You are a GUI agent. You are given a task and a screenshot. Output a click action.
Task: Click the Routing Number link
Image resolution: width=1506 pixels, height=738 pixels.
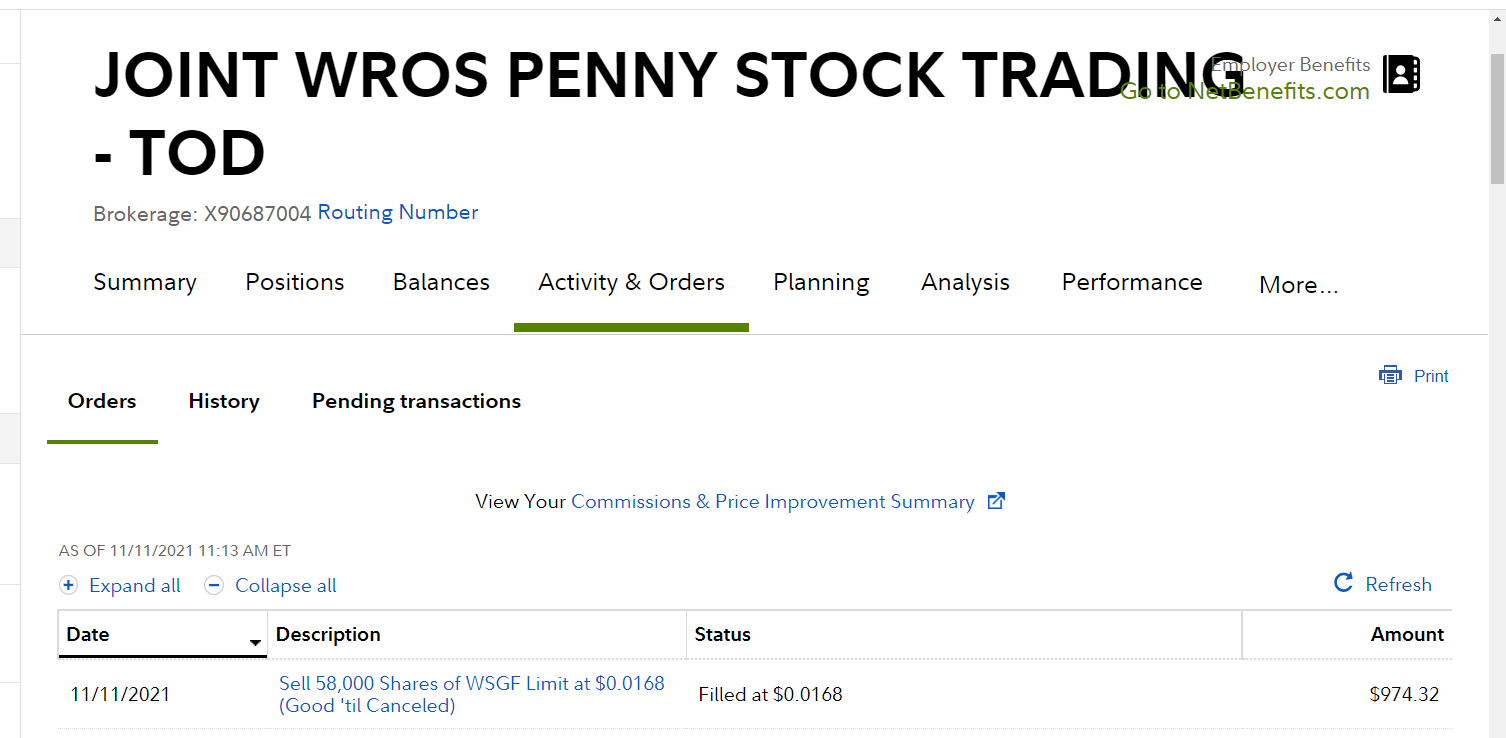(x=397, y=212)
